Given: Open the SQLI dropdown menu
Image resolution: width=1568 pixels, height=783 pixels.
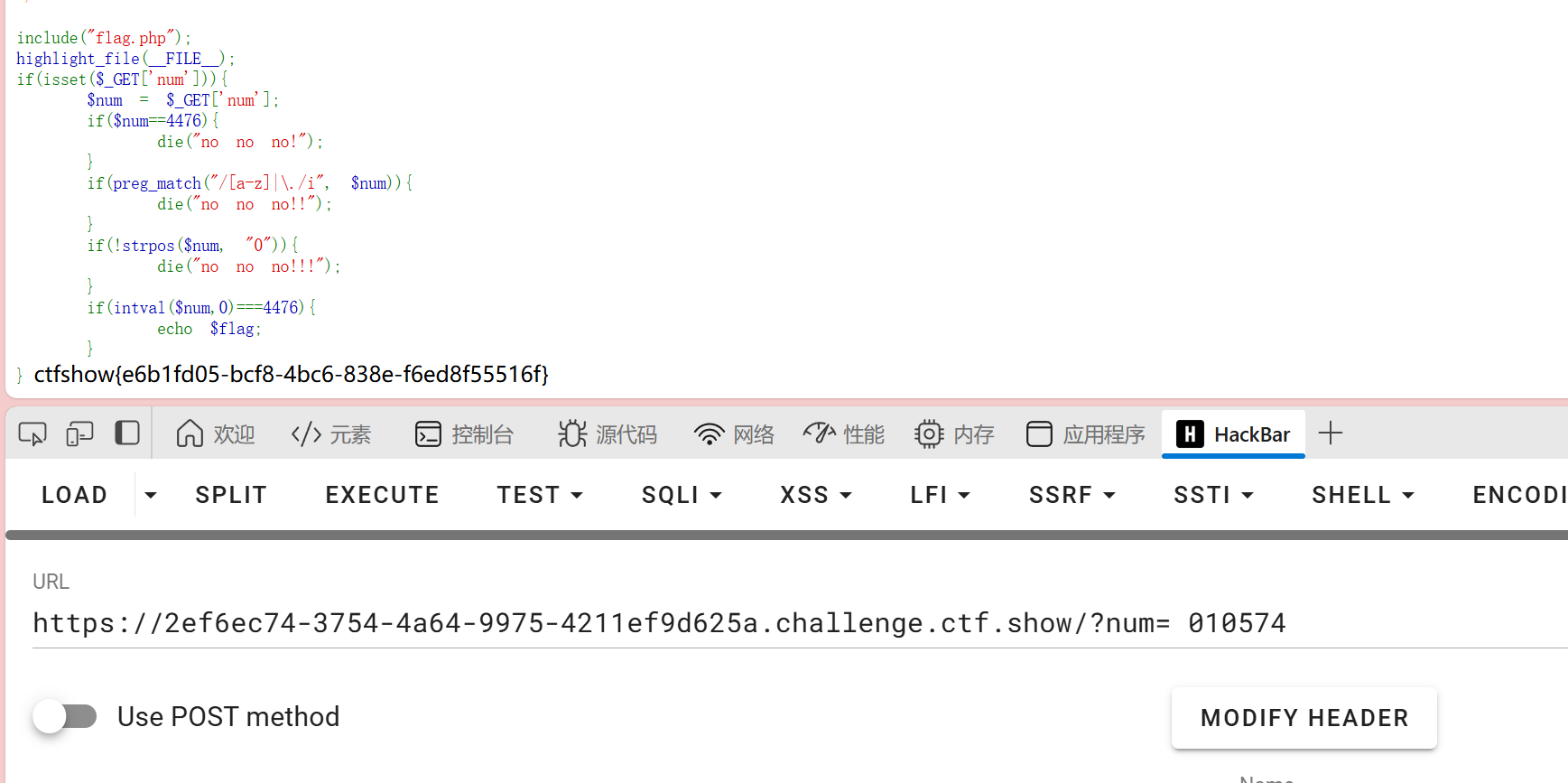Looking at the screenshot, I should (682, 495).
